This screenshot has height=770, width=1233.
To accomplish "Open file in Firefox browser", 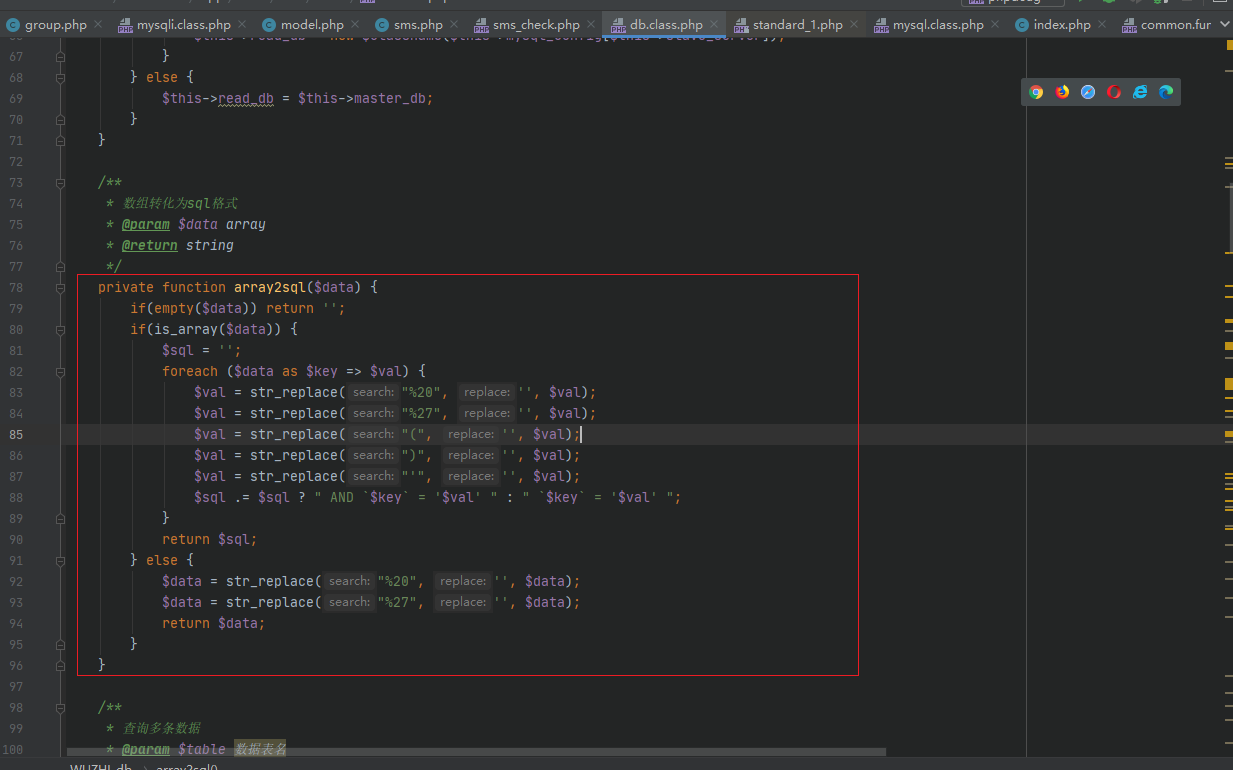I will click(x=1062, y=92).
